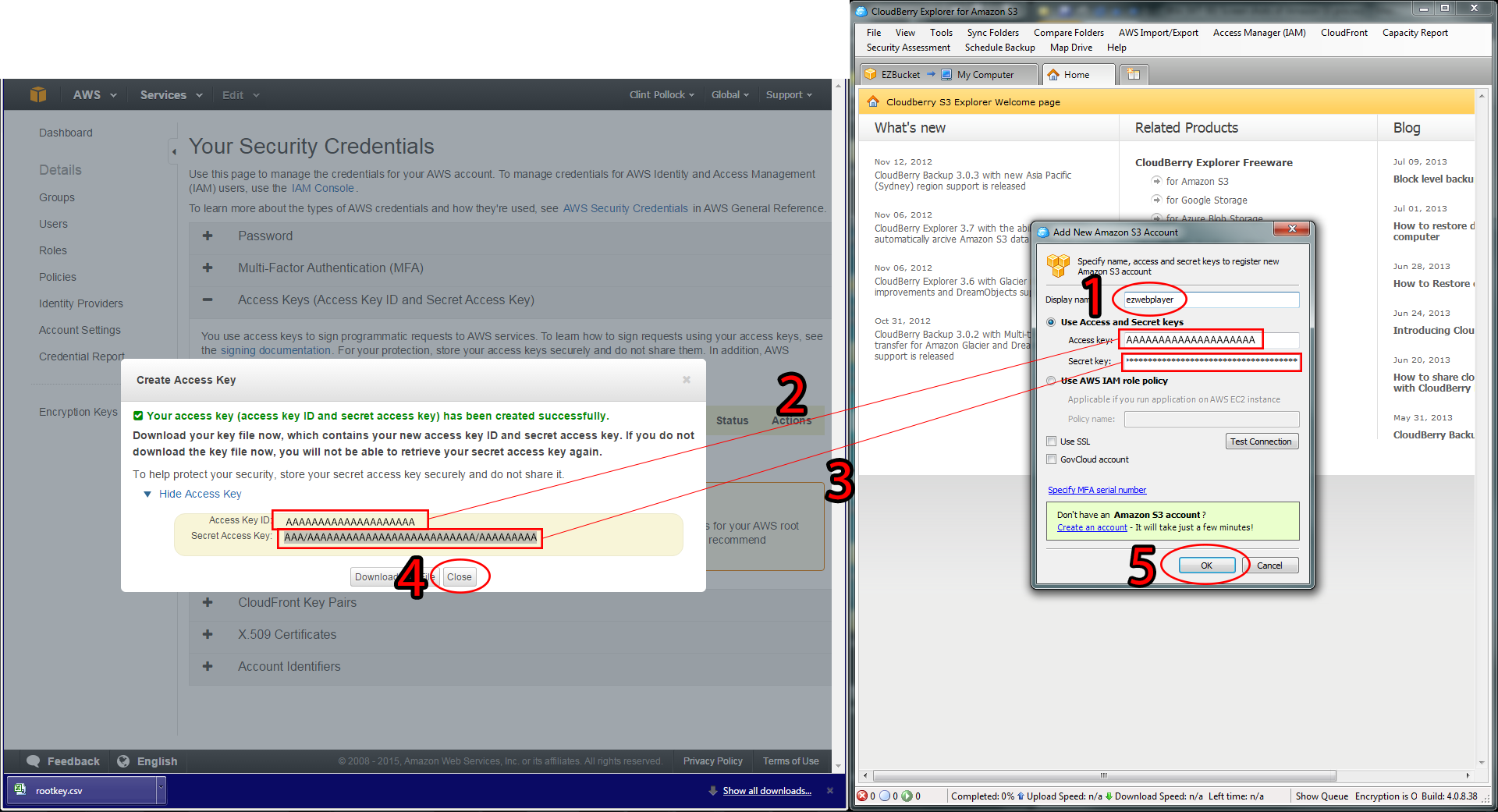Expand the Password section
The image size is (1498, 812).
208,236
